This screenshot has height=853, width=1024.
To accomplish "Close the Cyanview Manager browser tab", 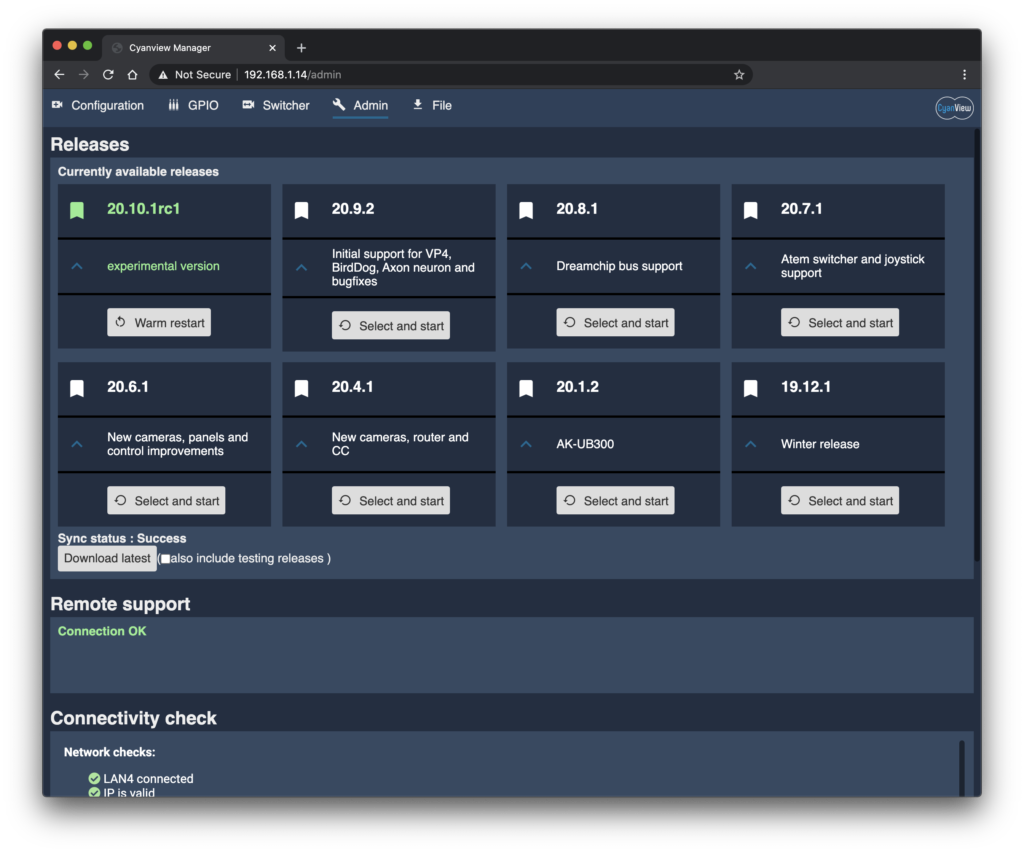I will (x=272, y=48).
